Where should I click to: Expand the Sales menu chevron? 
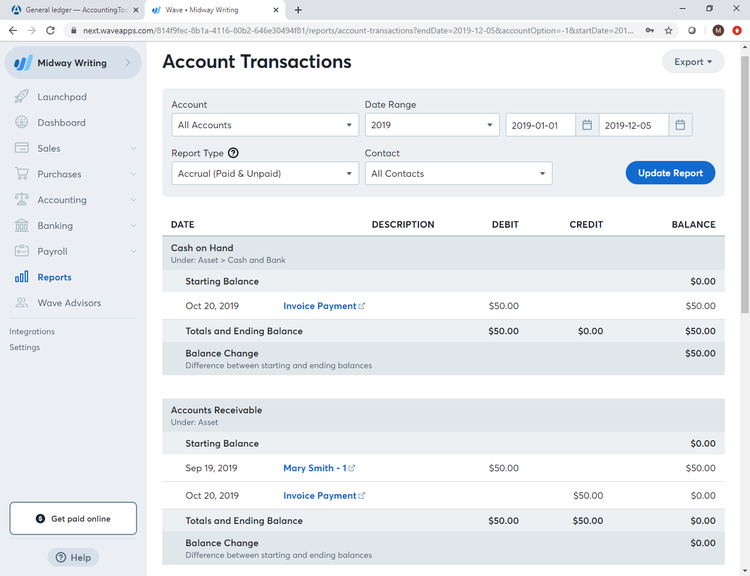click(133, 148)
